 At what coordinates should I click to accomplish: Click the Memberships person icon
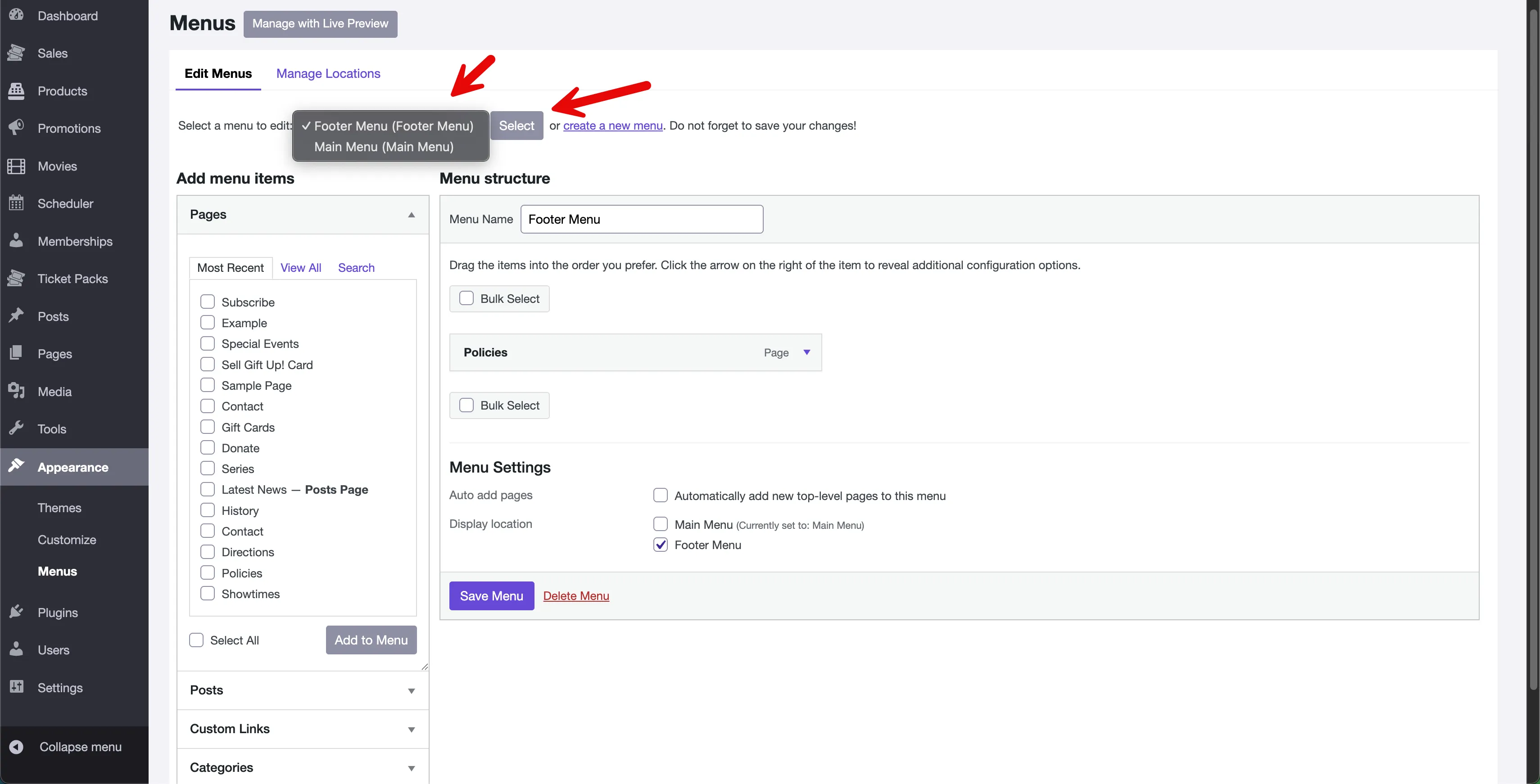(x=16, y=241)
